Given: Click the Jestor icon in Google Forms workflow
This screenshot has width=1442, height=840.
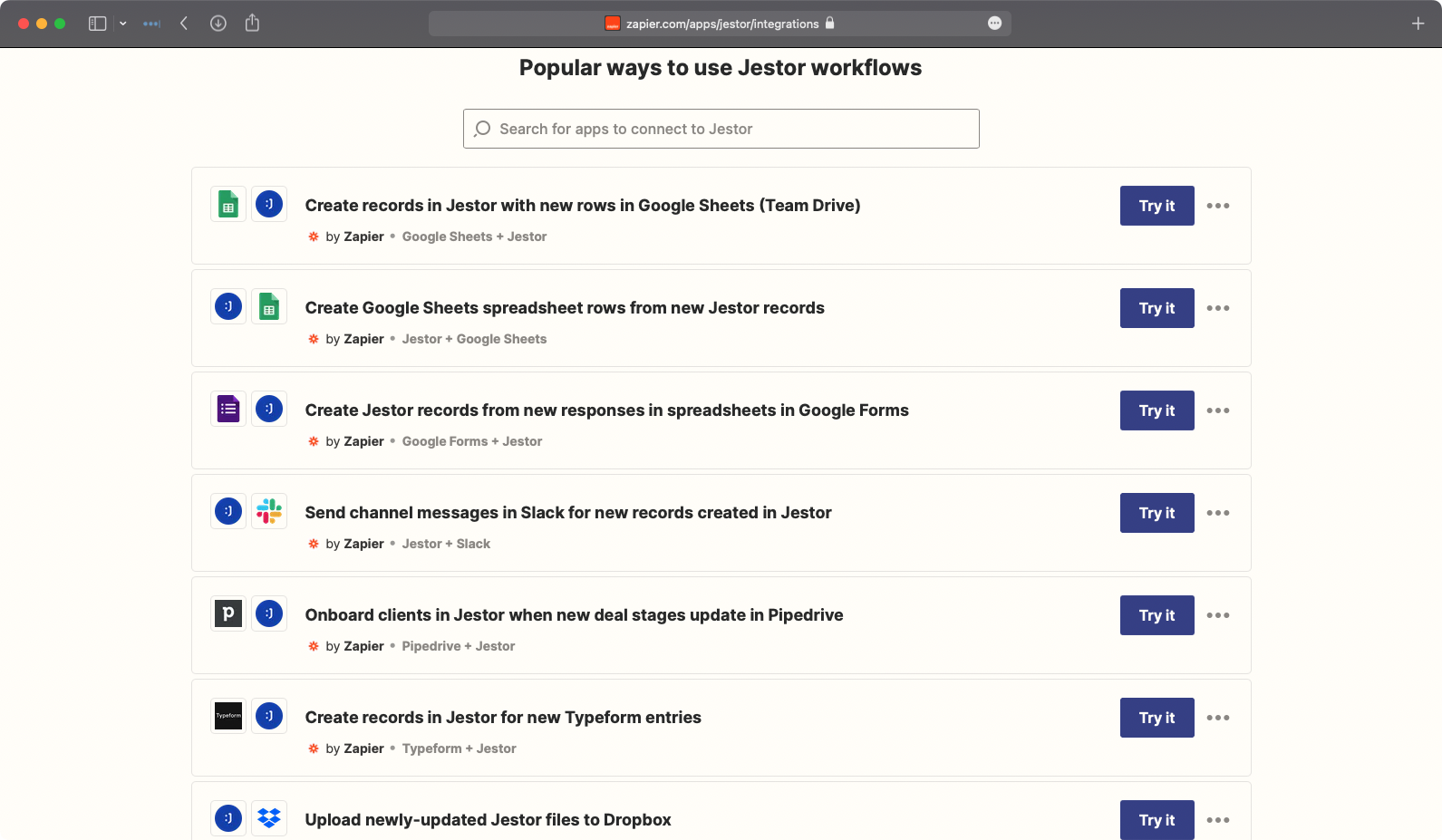Looking at the screenshot, I should pos(269,409).
